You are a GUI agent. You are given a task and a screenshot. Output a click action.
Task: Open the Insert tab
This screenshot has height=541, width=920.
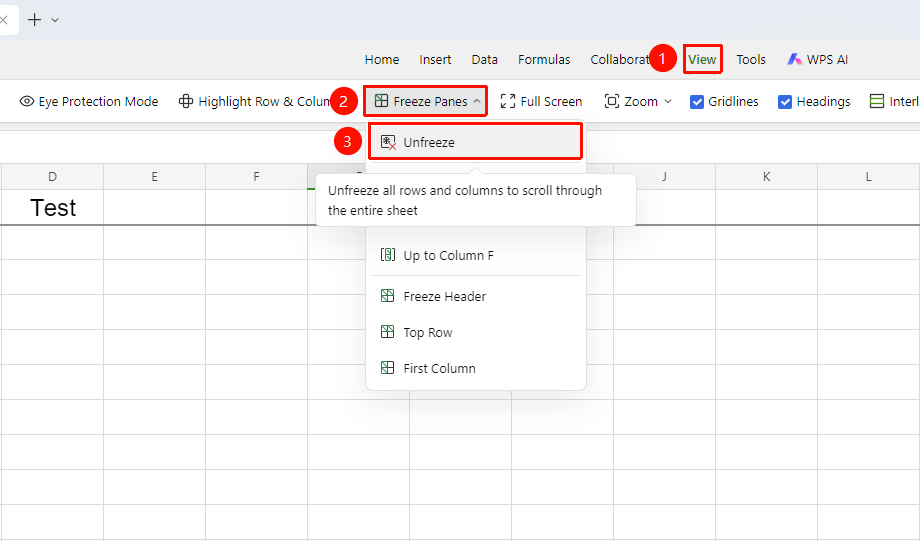tap(435, 59)
